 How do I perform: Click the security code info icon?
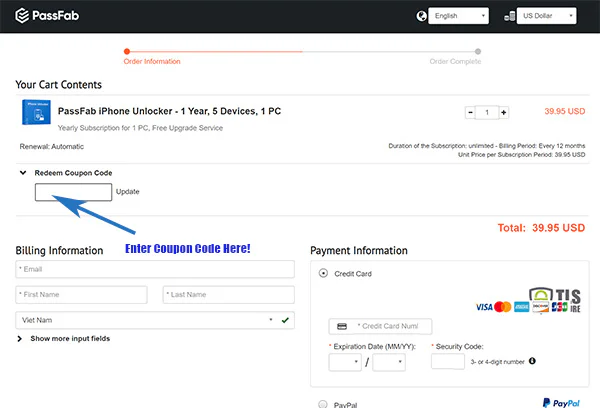[532, 361]
